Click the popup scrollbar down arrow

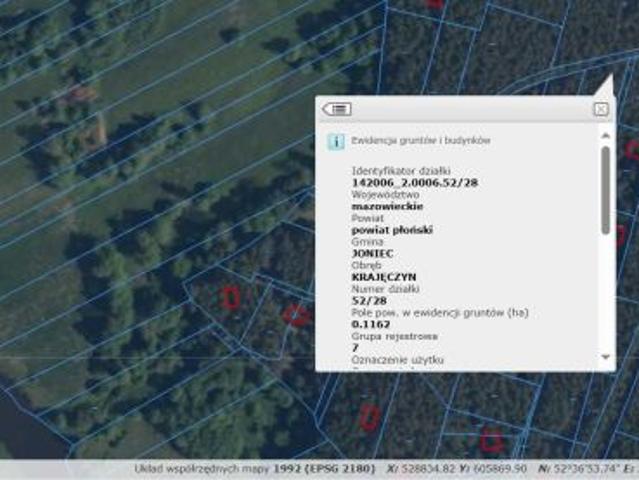point(605,357)
